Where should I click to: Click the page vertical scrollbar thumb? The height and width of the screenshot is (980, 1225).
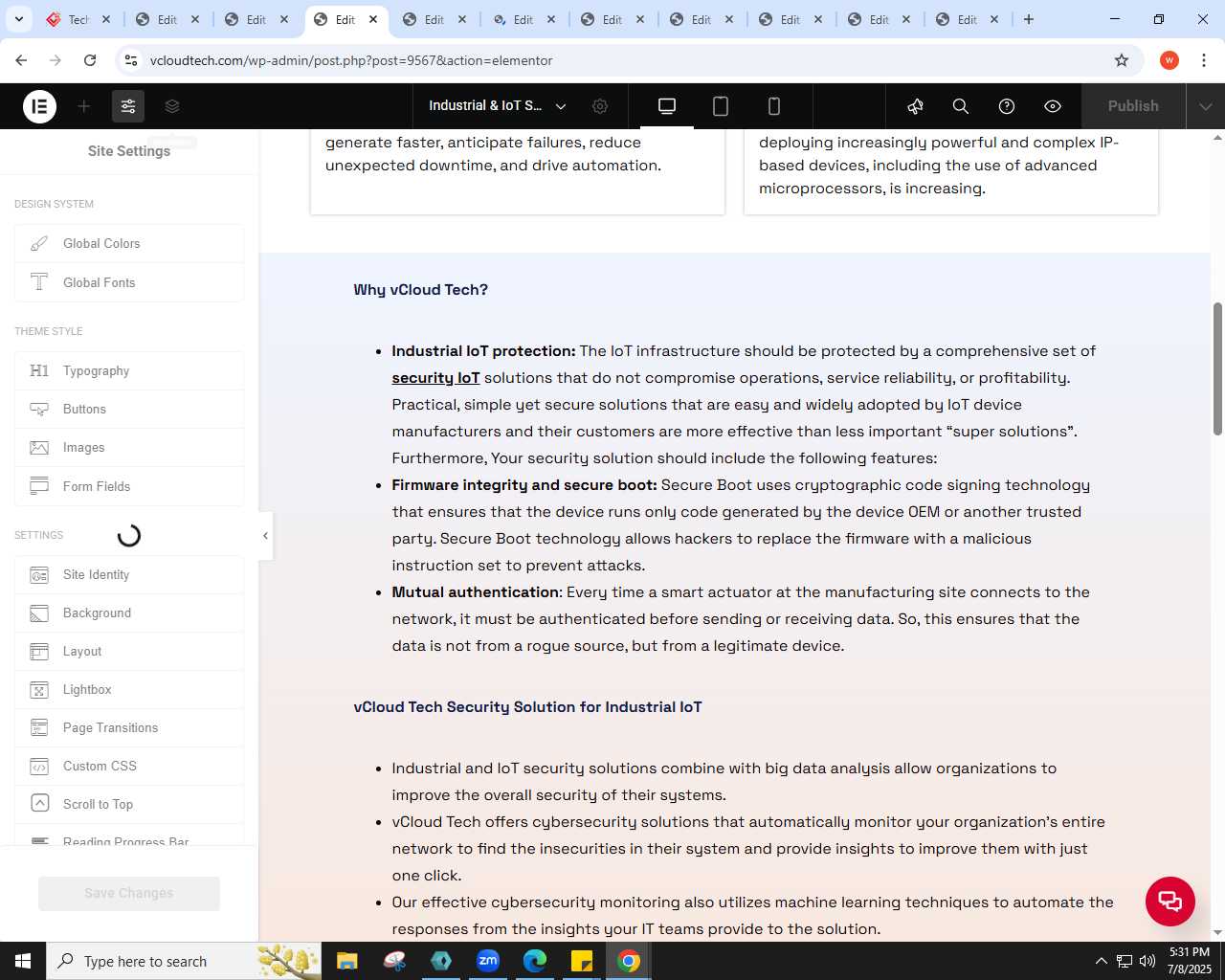(x=1217, y=368)
